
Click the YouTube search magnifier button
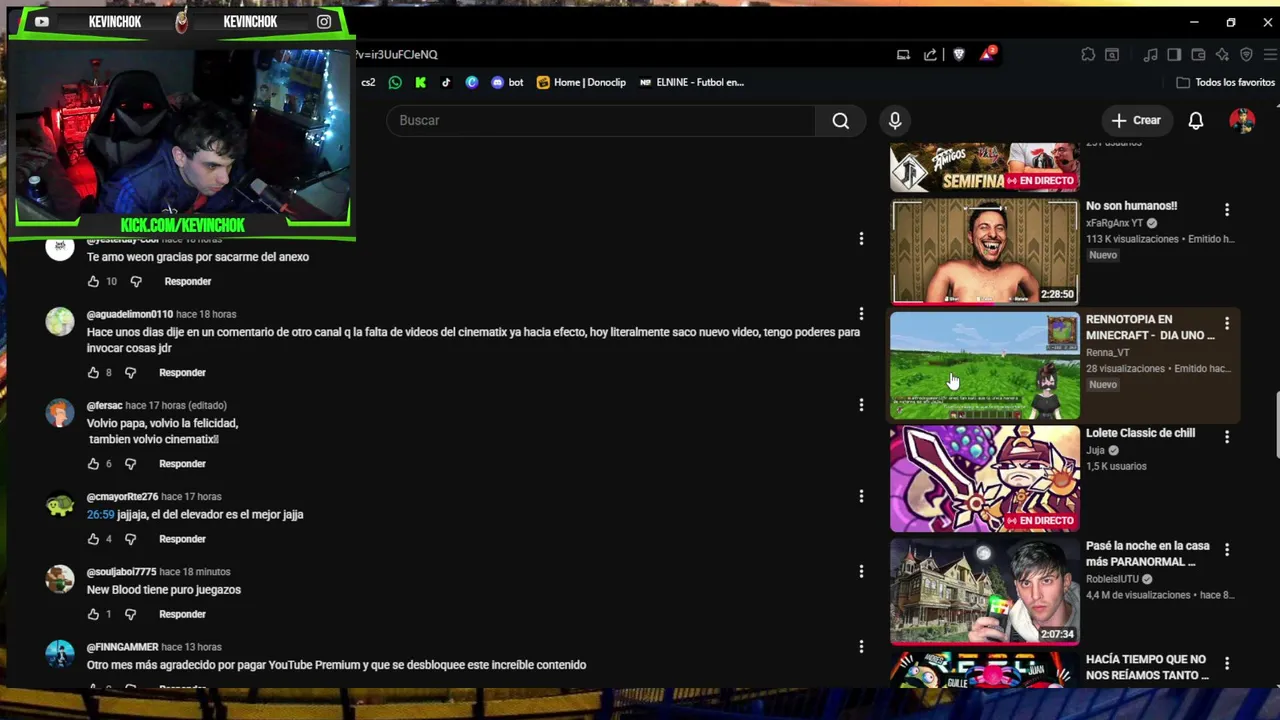point(841,120)
